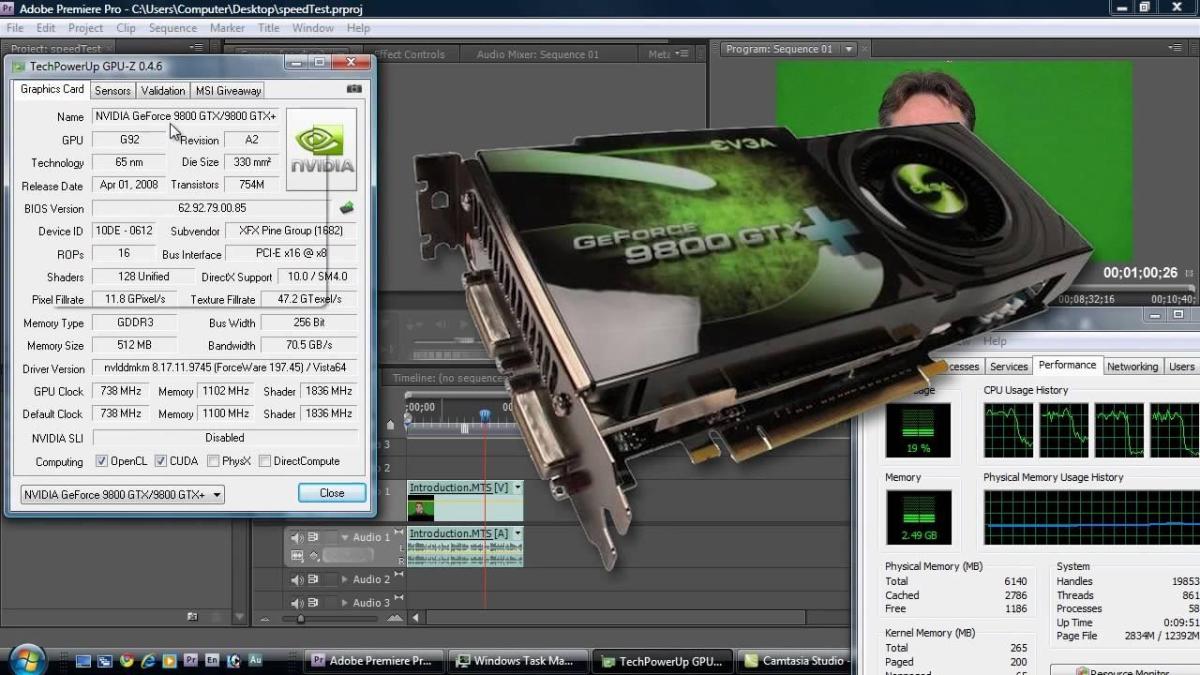Expand the Audio 2 track triangle
The image size is (1200, 675).
(345, 579)
